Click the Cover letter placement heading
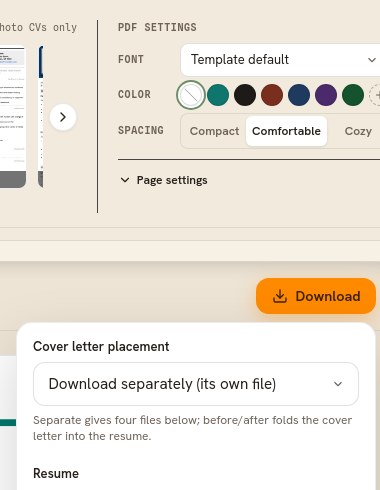The image size is (380, 490). 101,347
